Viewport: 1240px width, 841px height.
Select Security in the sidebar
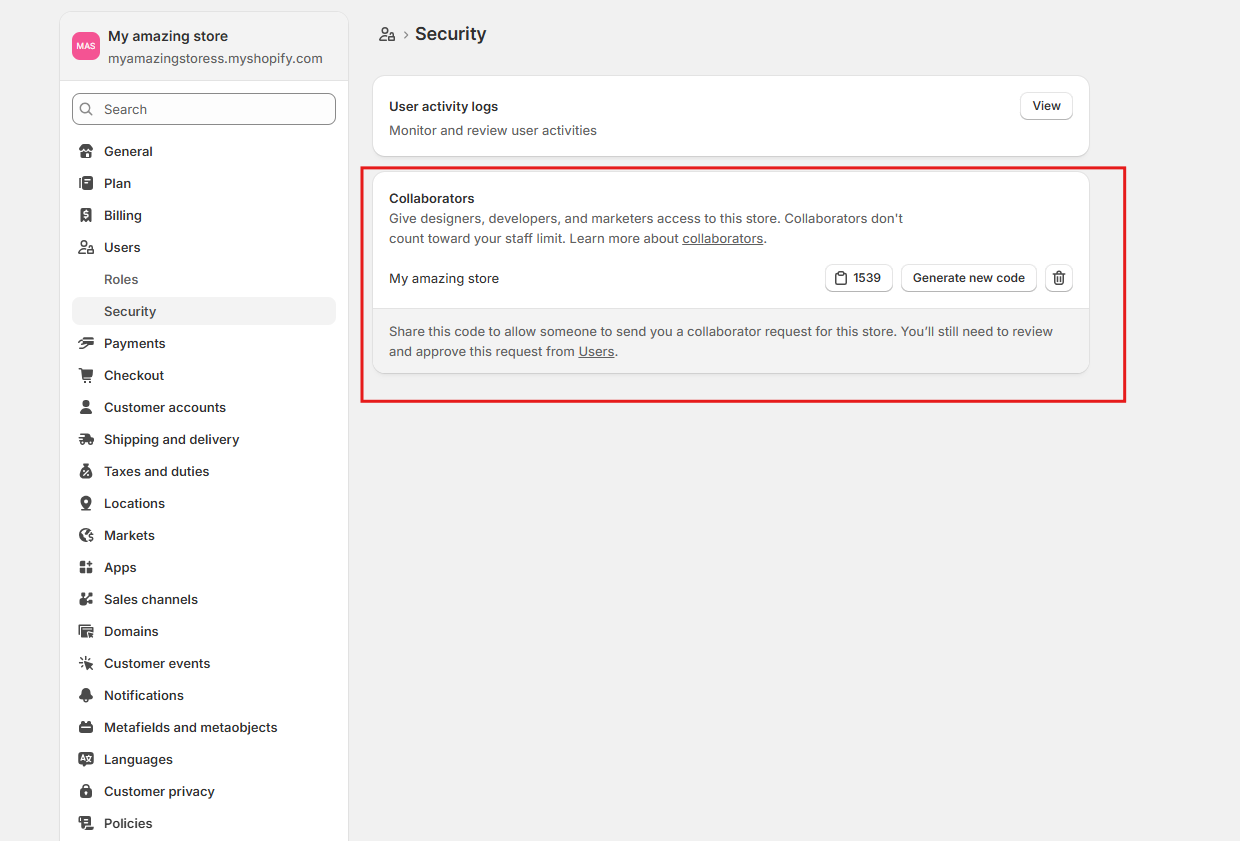204,311
